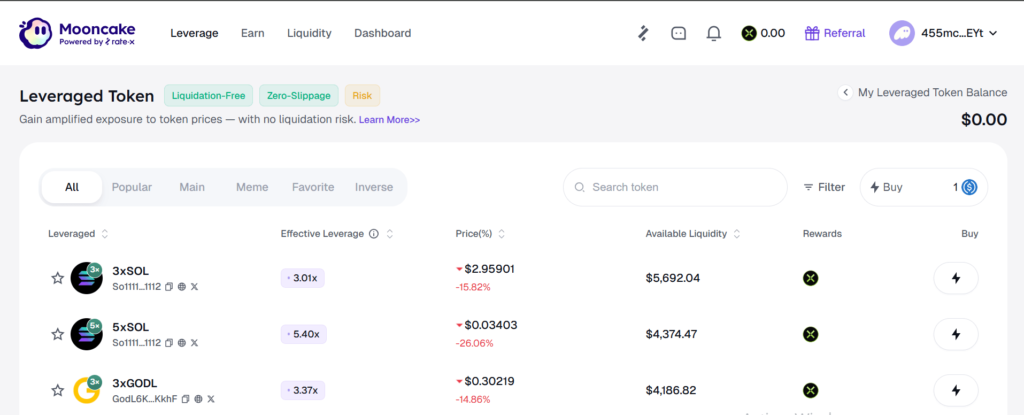Open 5xSOL X (Twitter) icon
Viewport: 1024px width, 415px height.
click(x=194, y=343)
